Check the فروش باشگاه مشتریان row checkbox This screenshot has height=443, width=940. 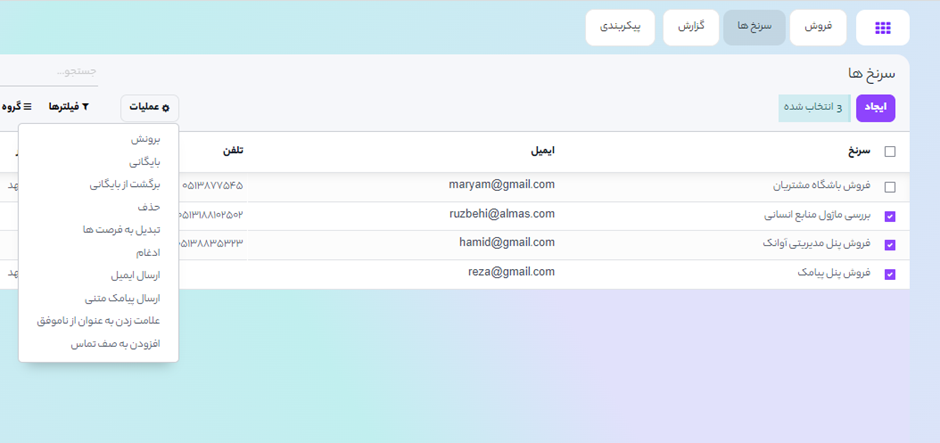(890, 187)
